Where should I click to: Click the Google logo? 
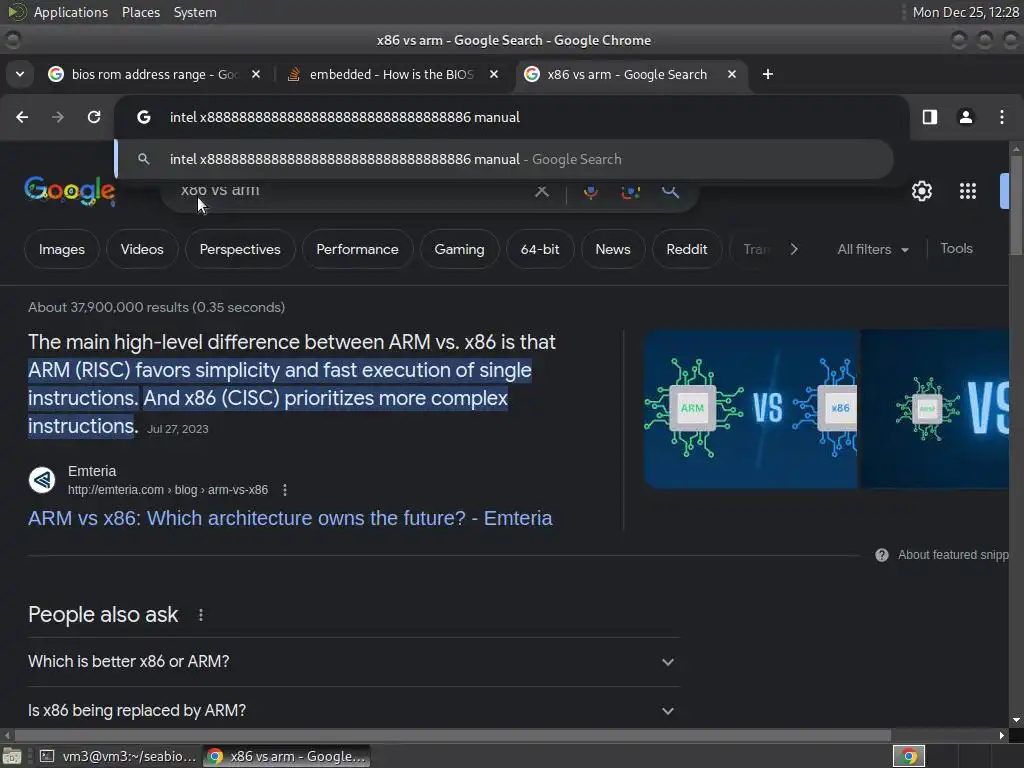point(70,191)
